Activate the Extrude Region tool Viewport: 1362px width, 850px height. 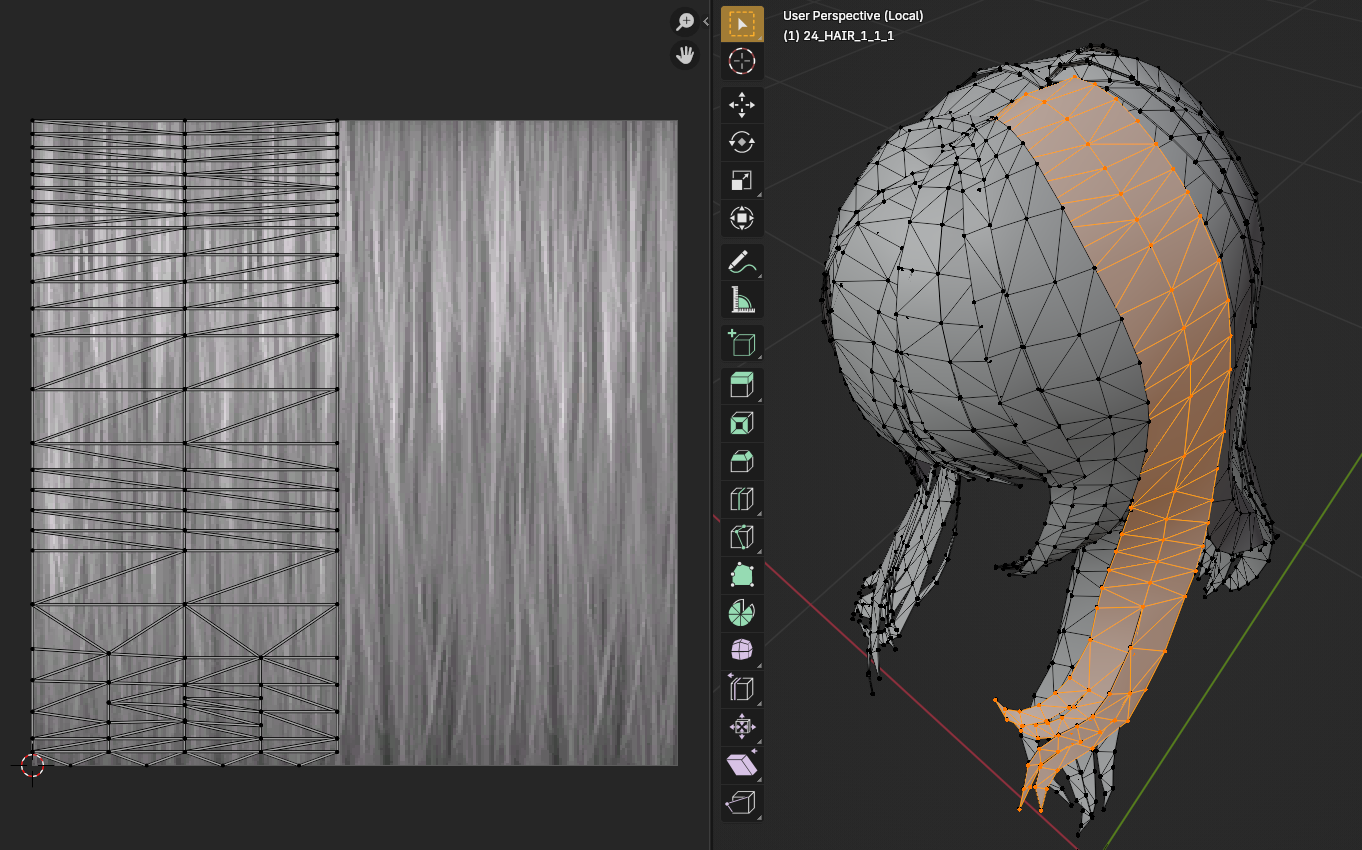742,386
